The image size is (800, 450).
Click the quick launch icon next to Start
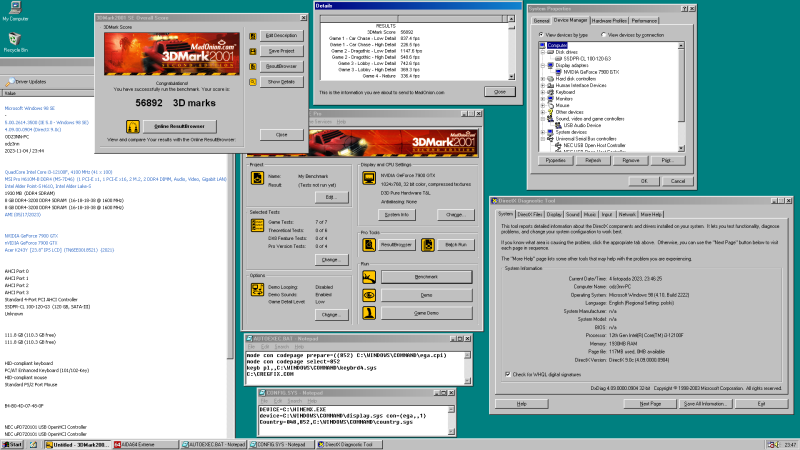coord(33,445)
